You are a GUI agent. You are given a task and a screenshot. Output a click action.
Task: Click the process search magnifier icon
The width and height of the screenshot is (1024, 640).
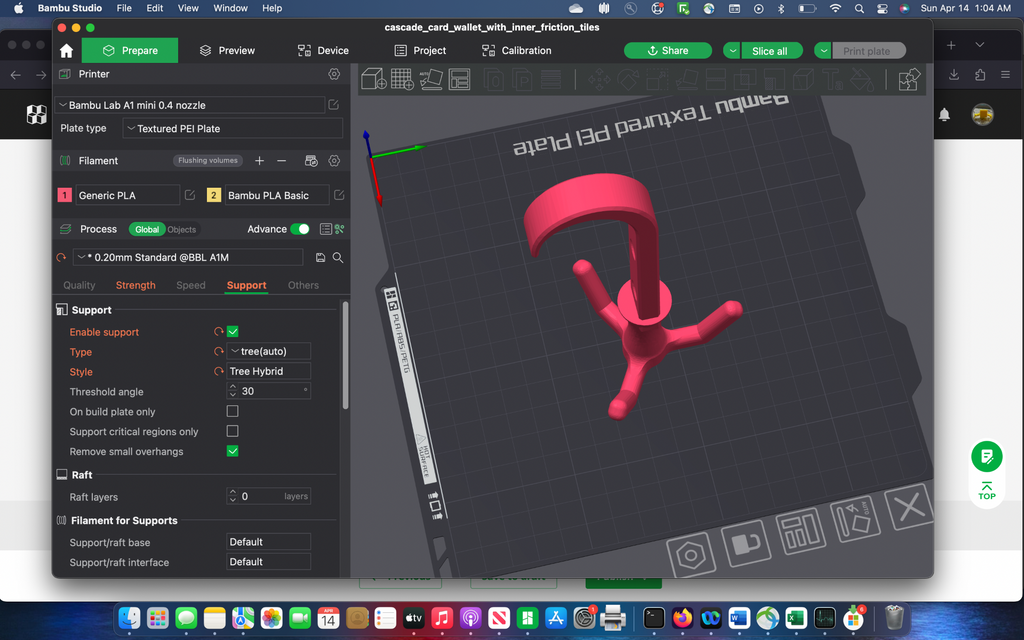pyautogui.click(x=338, y=258)
